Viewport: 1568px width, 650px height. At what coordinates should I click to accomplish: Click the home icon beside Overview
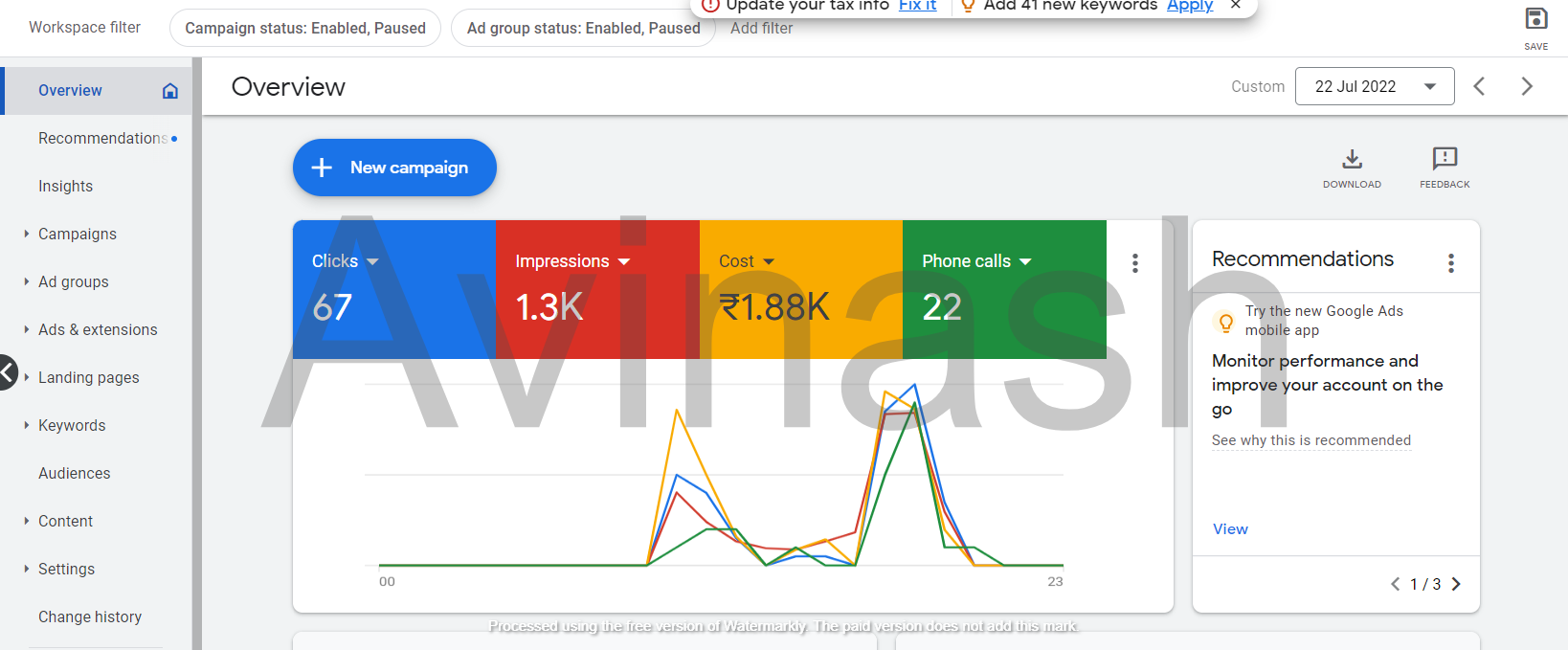point(170,91)
